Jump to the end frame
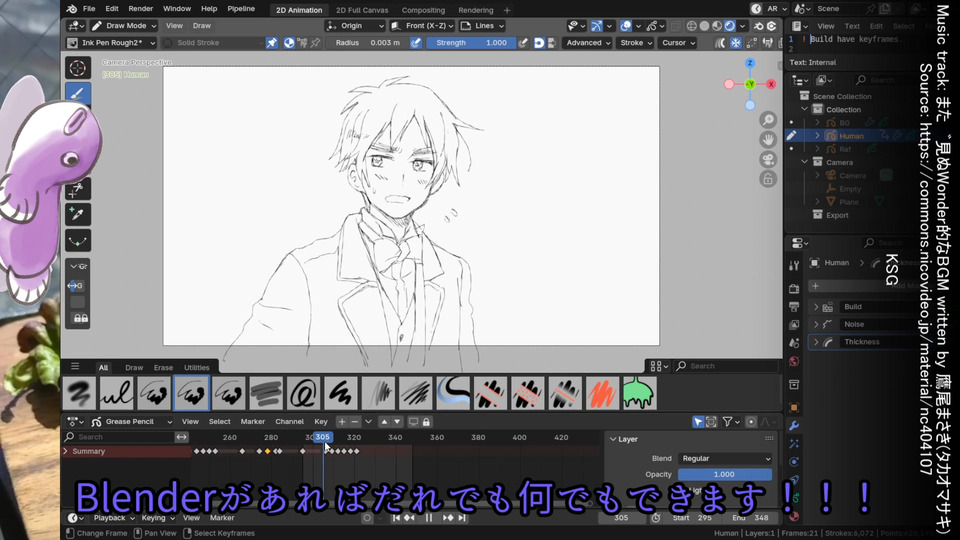The width and height of the screenshot is (960, 540). pos(463,518)
